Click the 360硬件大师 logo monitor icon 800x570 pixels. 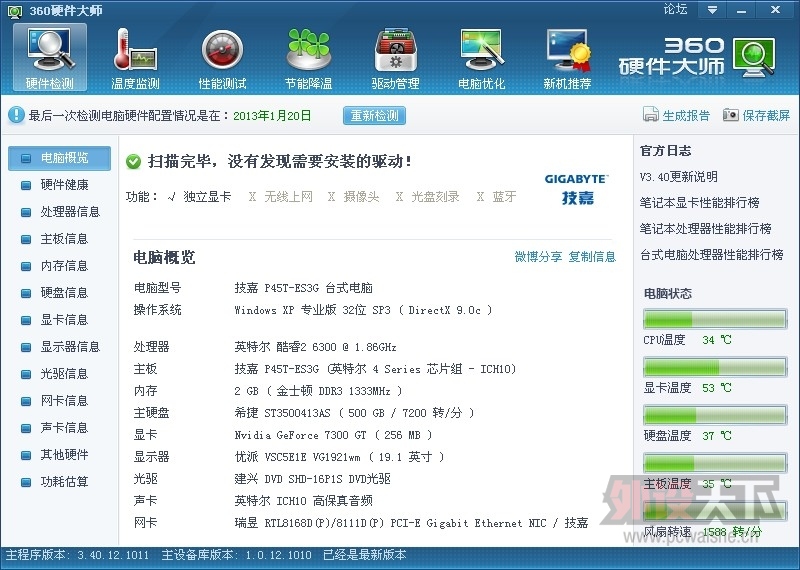tap(754, 57)
